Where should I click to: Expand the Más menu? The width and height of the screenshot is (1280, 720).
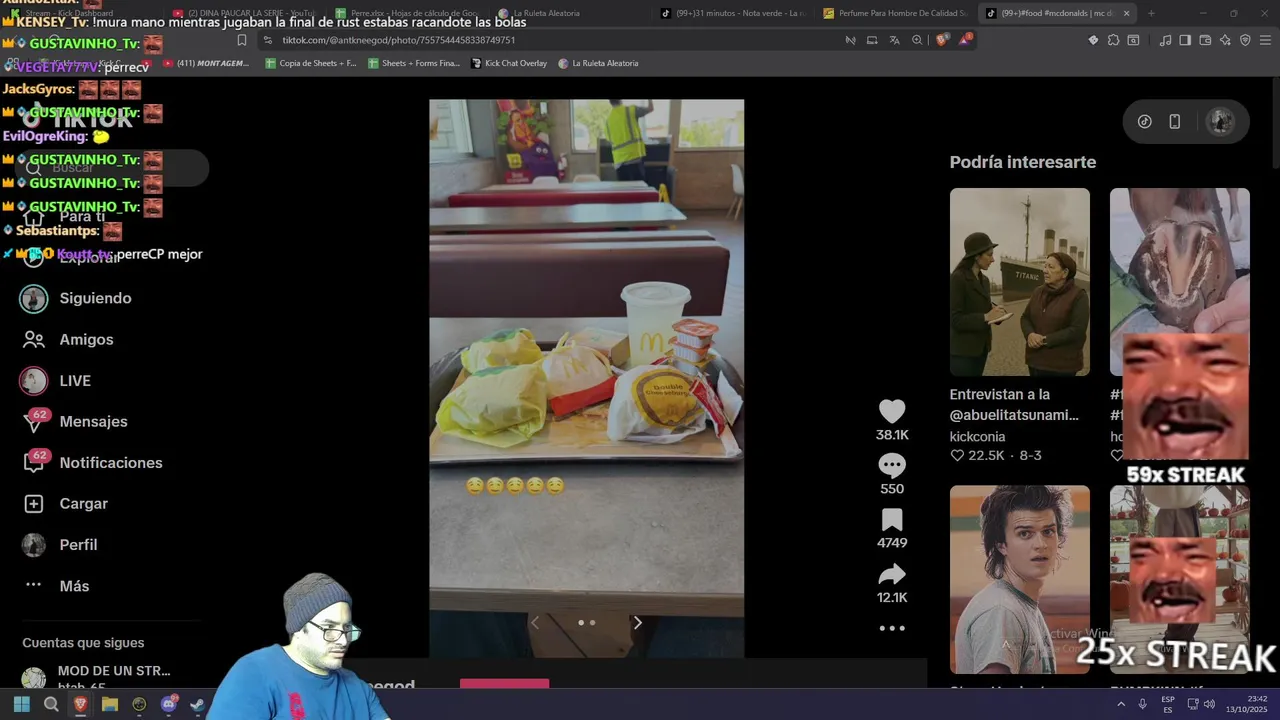click(74, 585)
